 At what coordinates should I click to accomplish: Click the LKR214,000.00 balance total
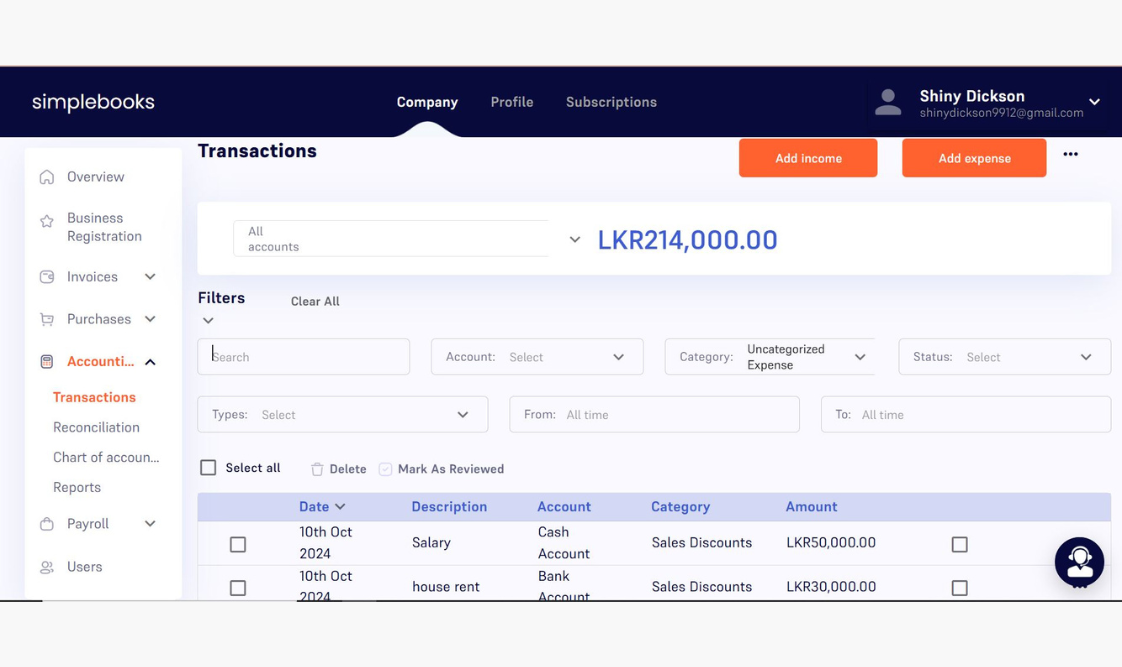click(x=688, y=240)
